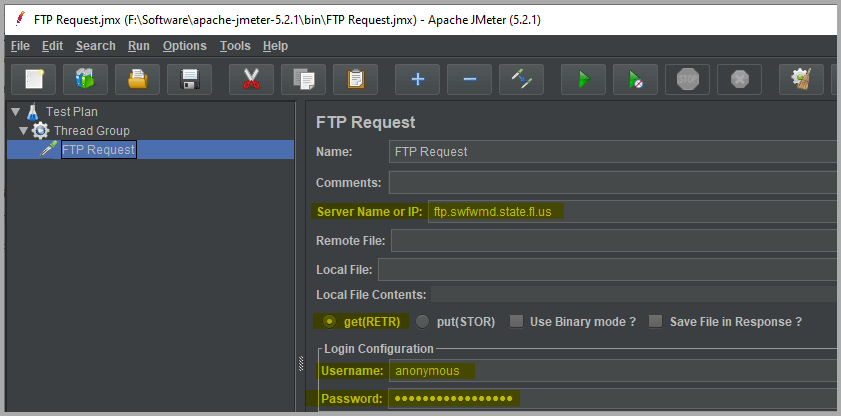Open the Run menu
The width and height of the screenshot is (841, 416).
139,46
